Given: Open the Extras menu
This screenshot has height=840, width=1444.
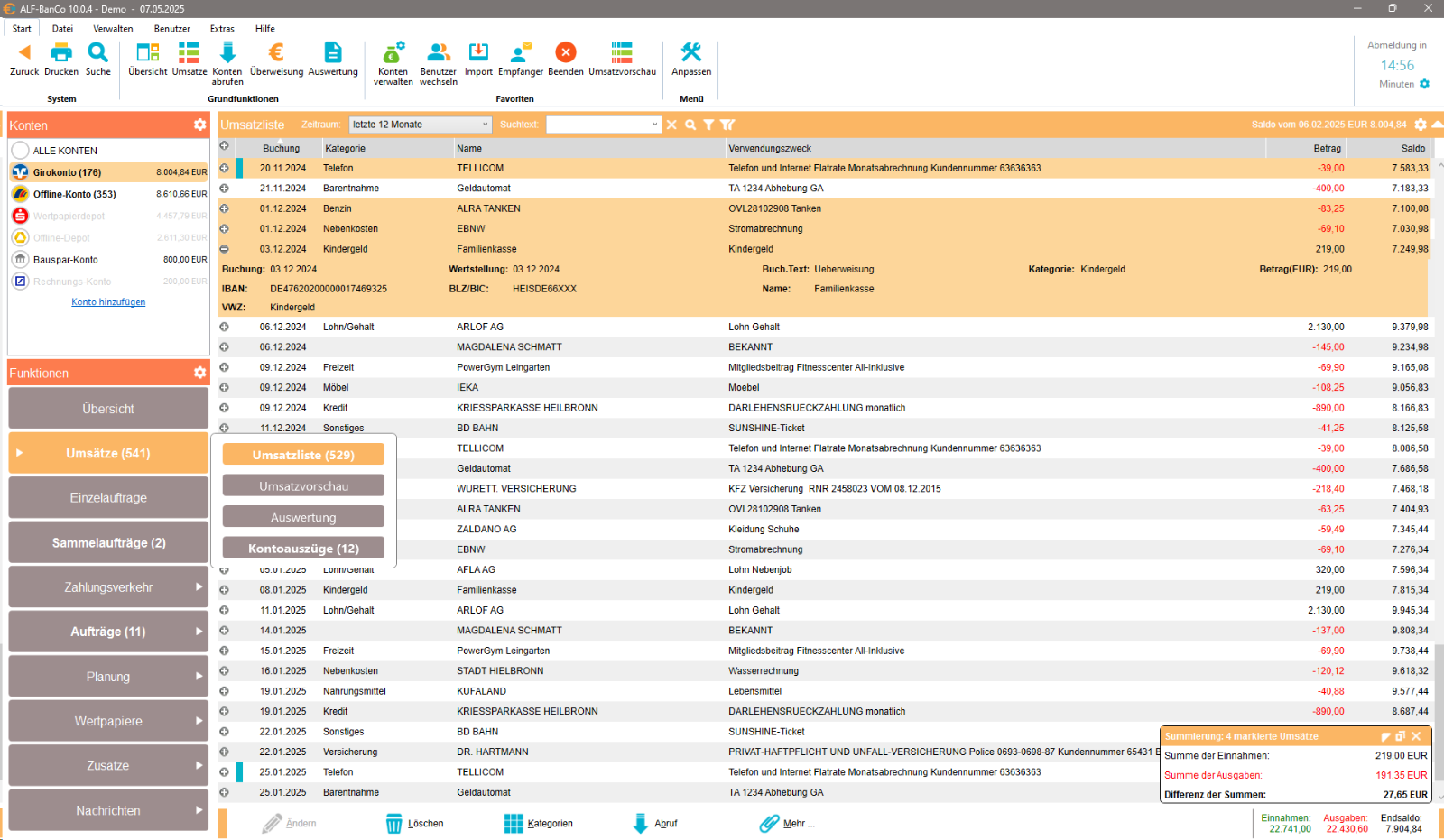Looking at the screenshot, I should pyautogui.click(x=222, y=29).
